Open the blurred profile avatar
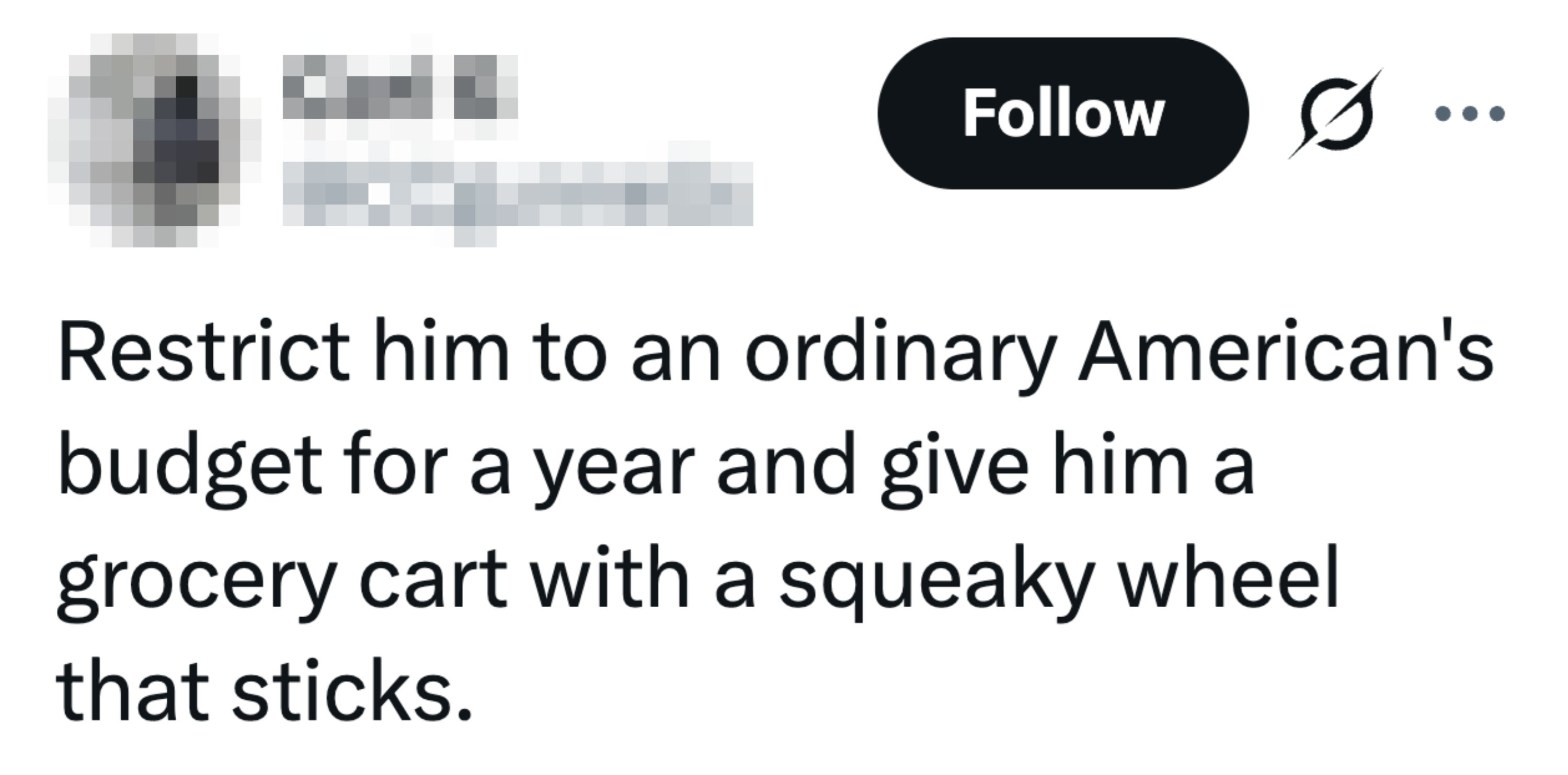The width and height of the screenshot is (1568, 775). coord(155,140)
